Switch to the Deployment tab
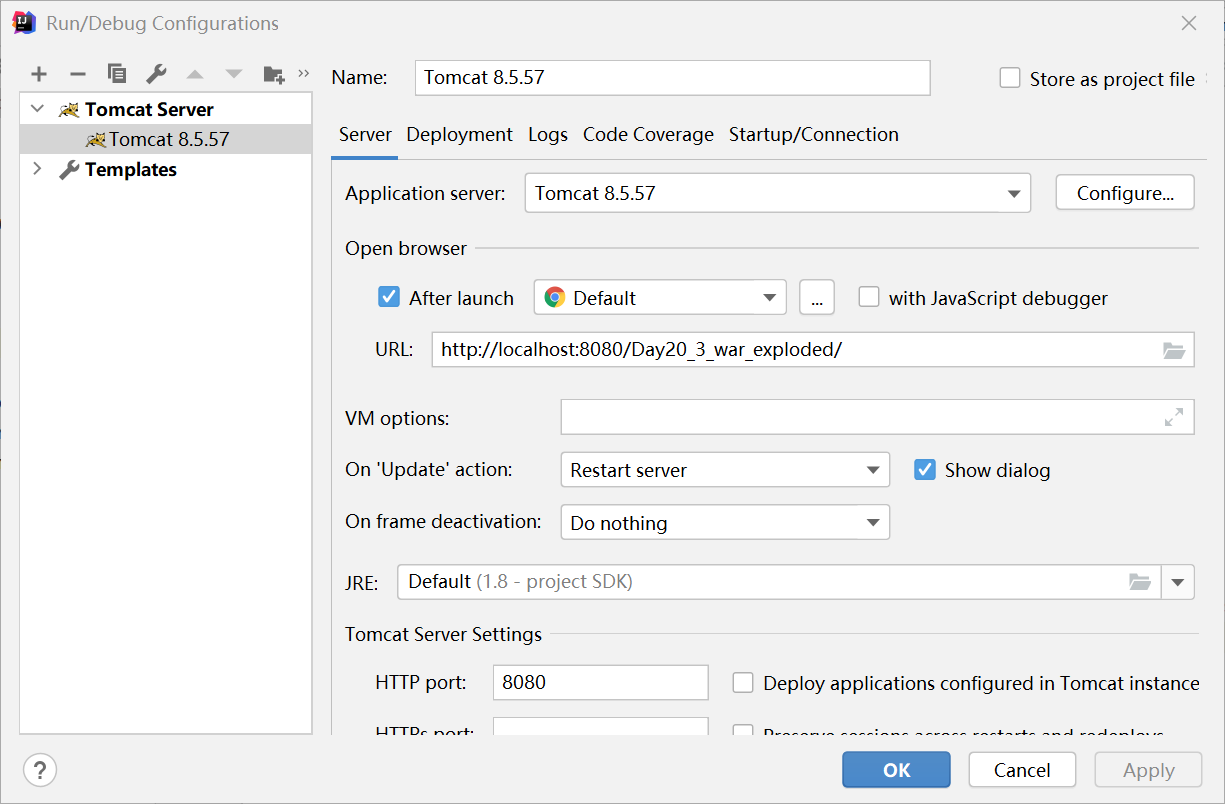 [x=459, y=135]
